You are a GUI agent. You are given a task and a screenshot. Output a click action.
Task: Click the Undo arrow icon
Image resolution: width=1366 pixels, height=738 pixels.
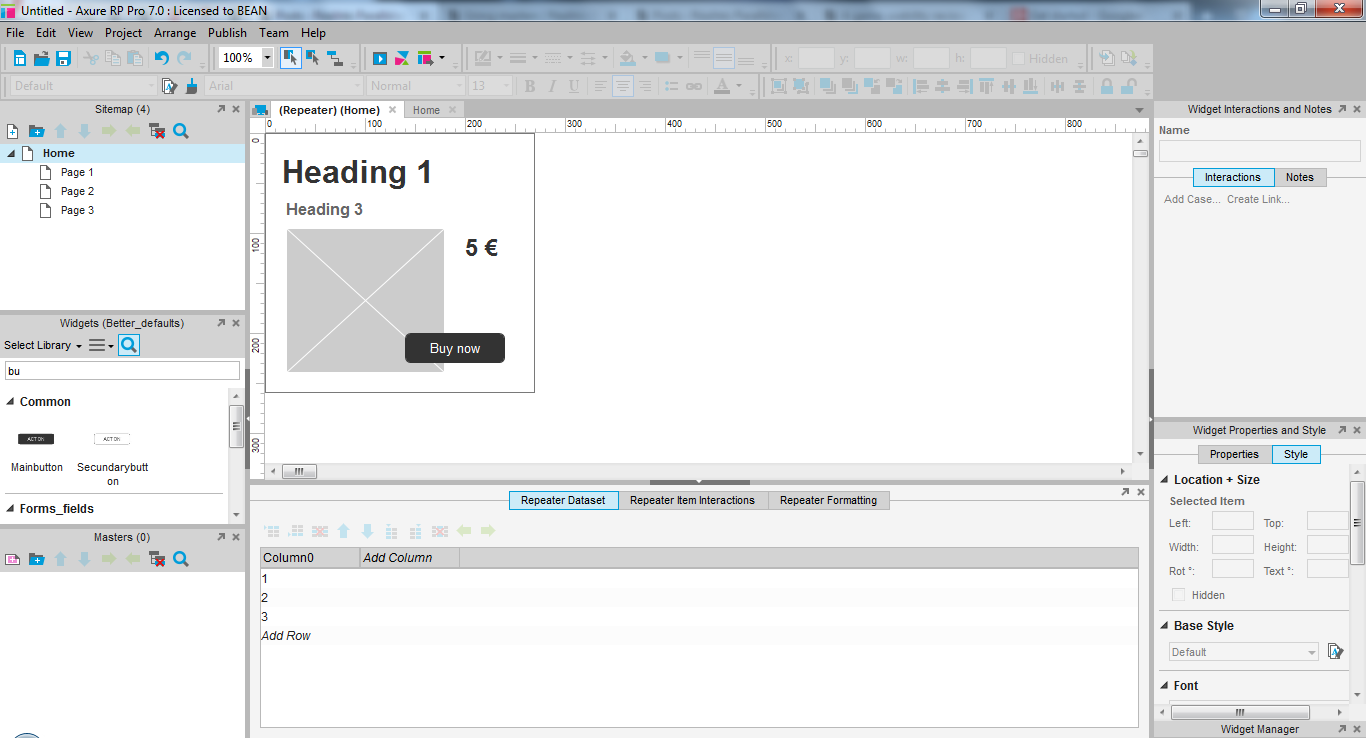pos(162,58)
